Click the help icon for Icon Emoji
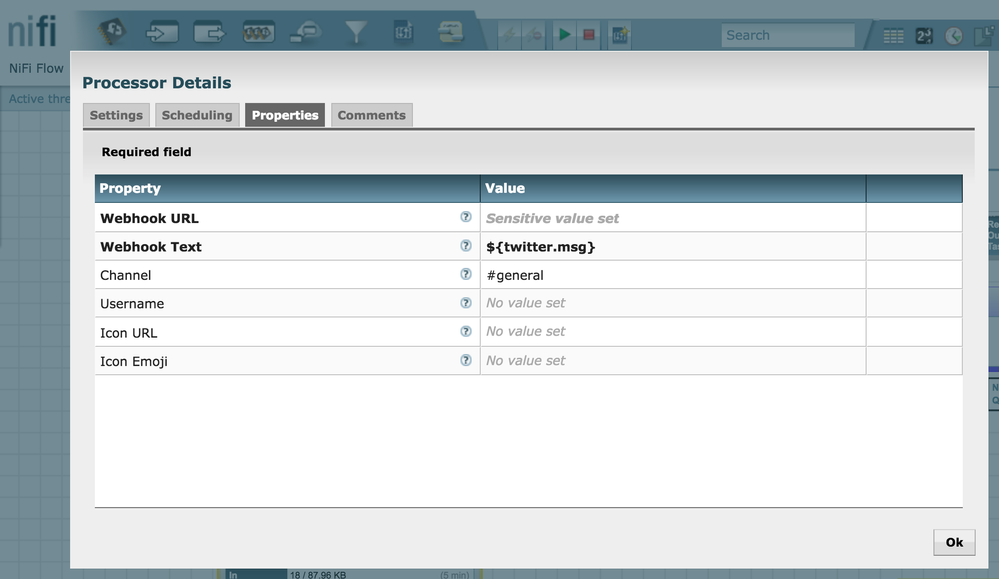This screenshot has width=999, height=579. [x=466, y=360]
